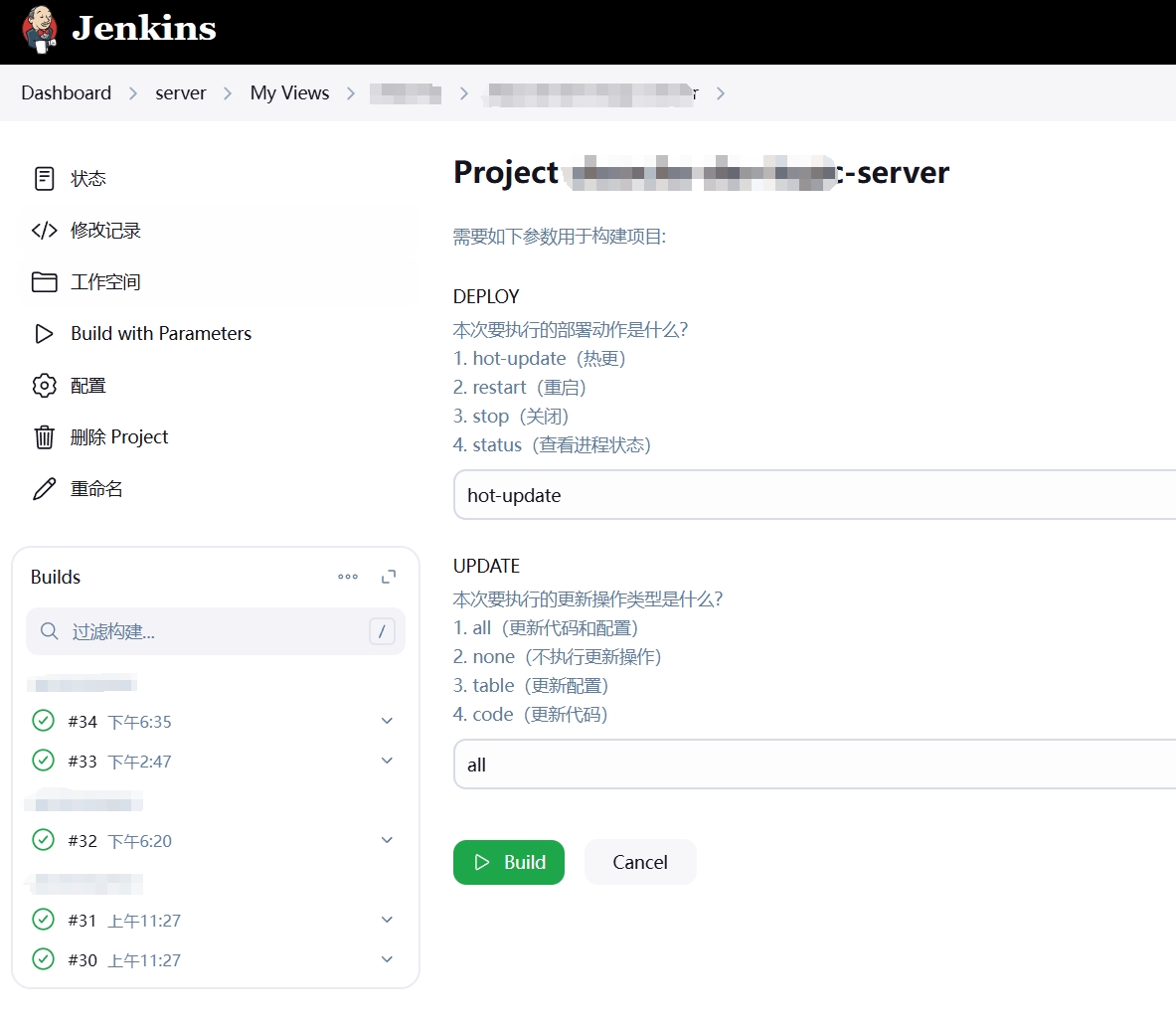Image resolution: width=1176 pixels, height=1022 pixels.
Task: Click the 删除 Project trash icon
Action: [x=45, y=437]
